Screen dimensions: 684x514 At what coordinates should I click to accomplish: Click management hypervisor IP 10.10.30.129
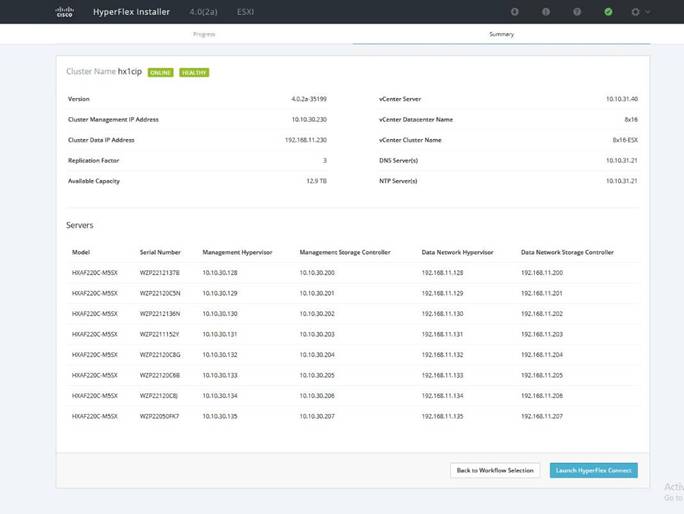(220, 293)
